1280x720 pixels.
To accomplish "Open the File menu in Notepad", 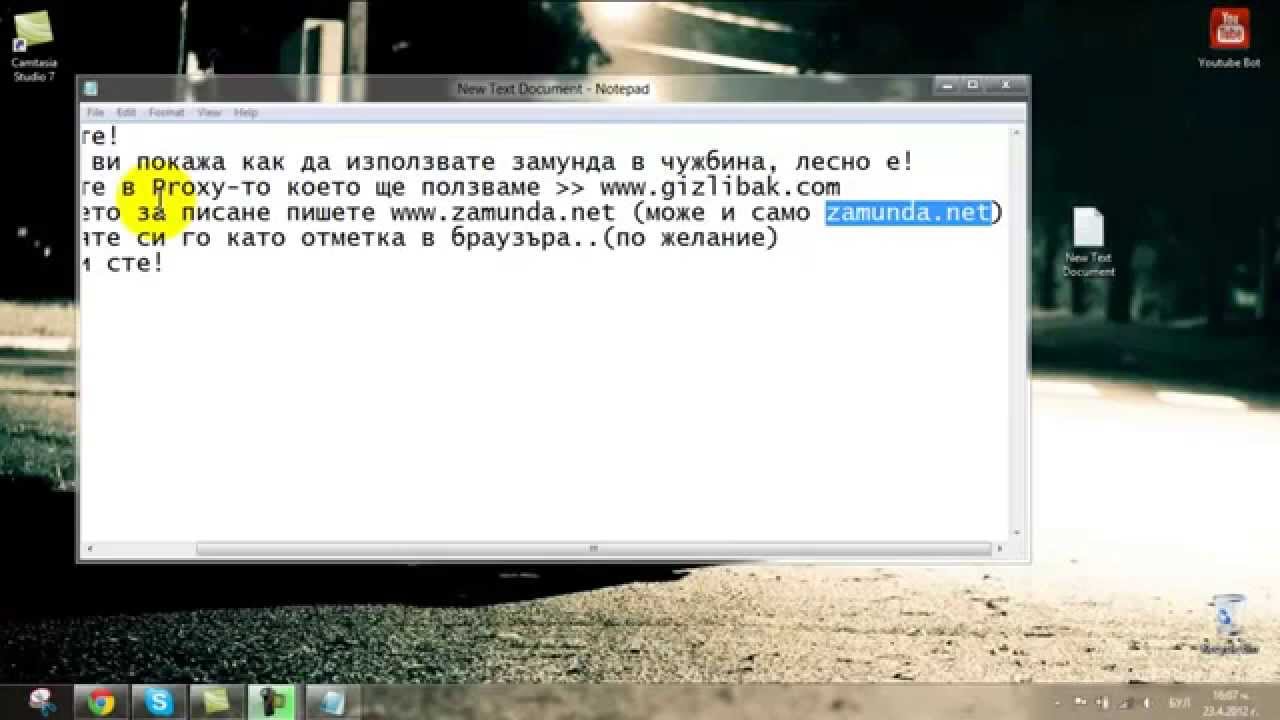I will [95, 113].
